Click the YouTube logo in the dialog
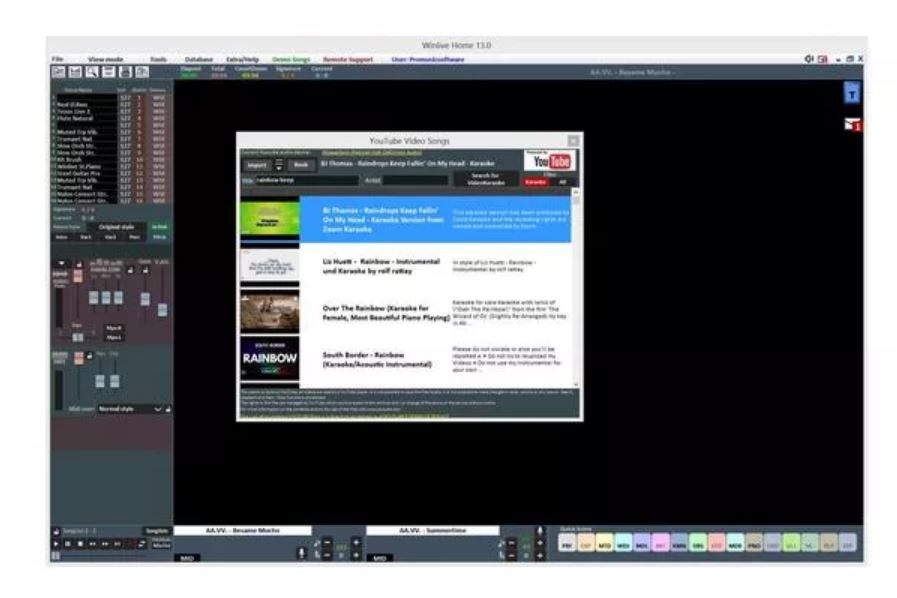Screen dimensions: 897x598 coord(551,161)
